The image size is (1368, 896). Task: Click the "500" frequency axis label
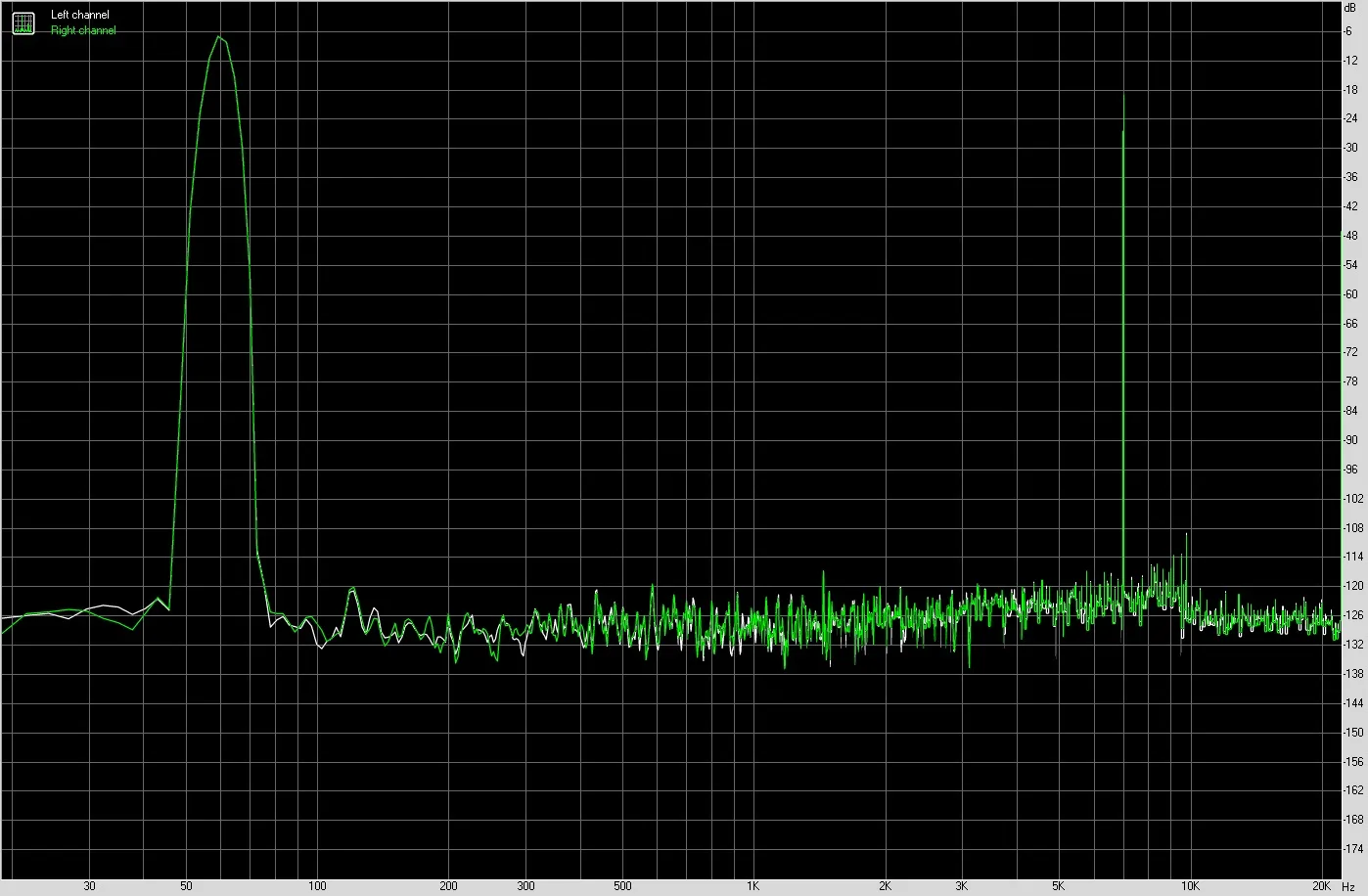click(x=622, y=886)
